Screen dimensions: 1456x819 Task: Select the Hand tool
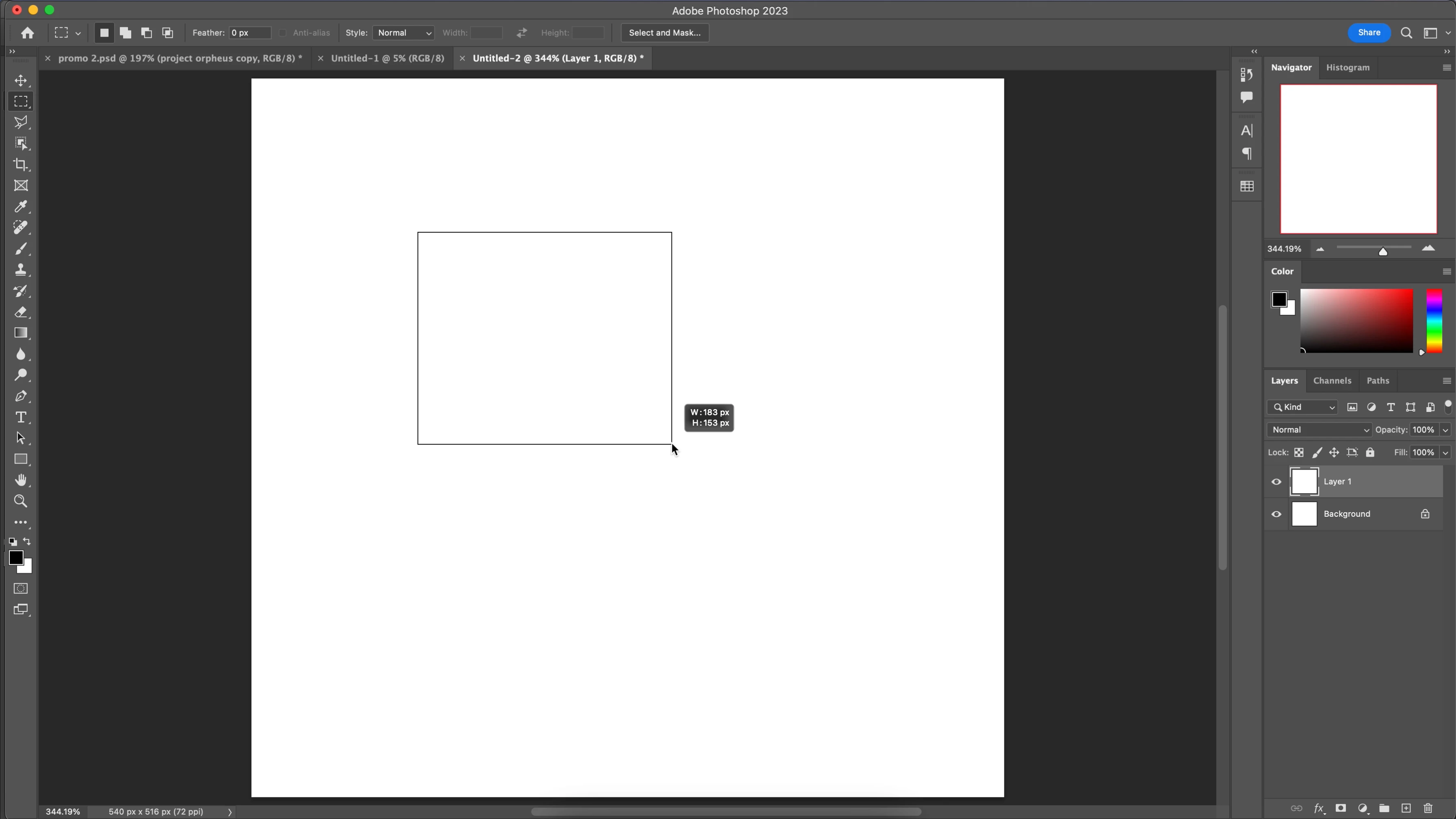click(21, 480)
